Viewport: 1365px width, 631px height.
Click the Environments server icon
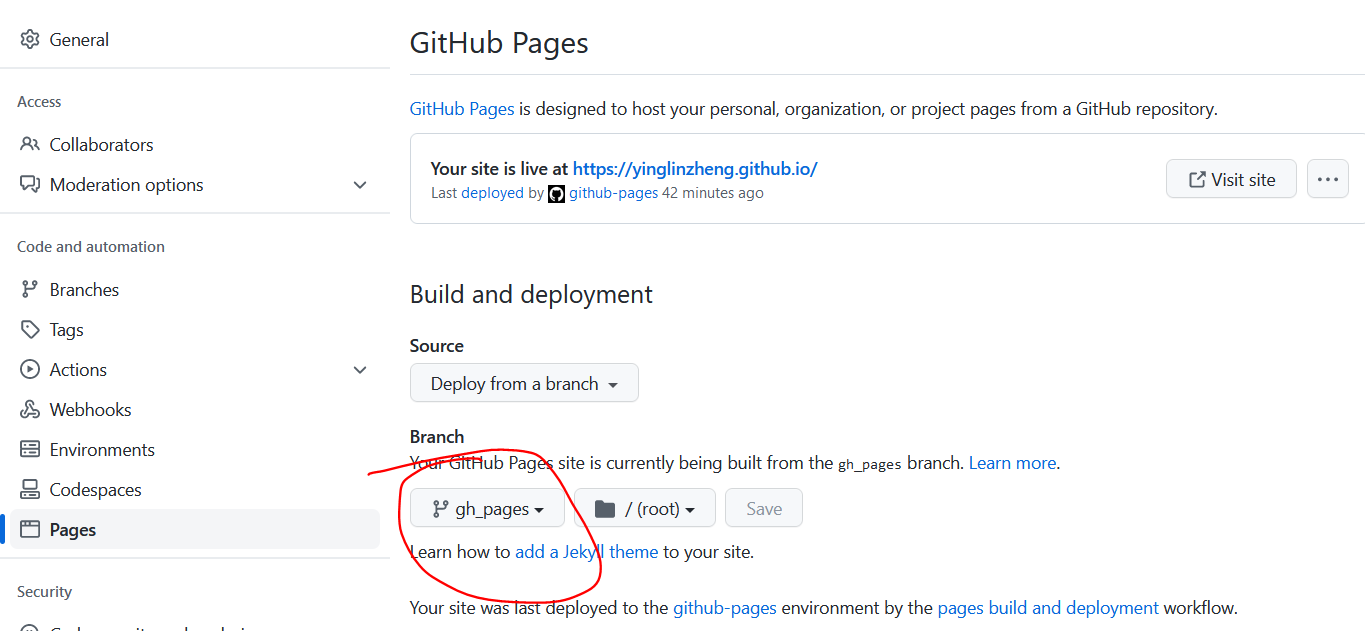click(x=30, y=449)
